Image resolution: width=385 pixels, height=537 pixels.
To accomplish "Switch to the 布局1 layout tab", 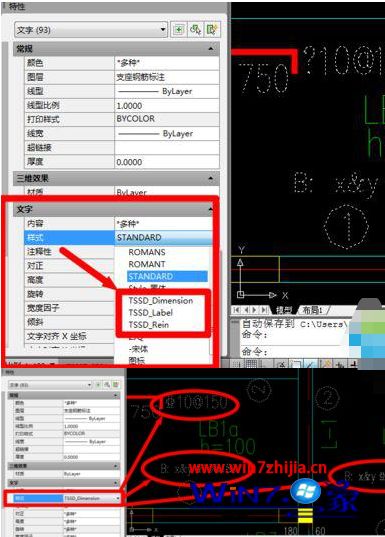I will 312,310.
